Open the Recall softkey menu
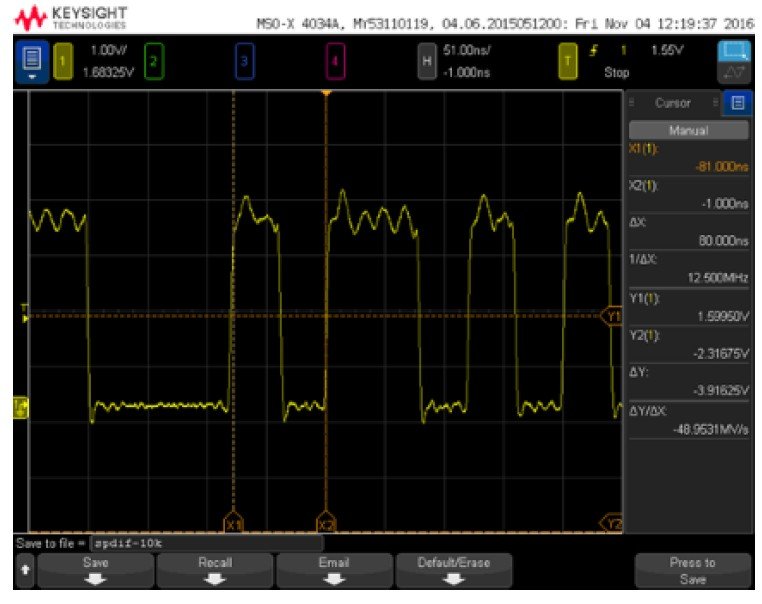Image resolution: width=762 pixels, height=604 pixels. click(x=215, y=571)
